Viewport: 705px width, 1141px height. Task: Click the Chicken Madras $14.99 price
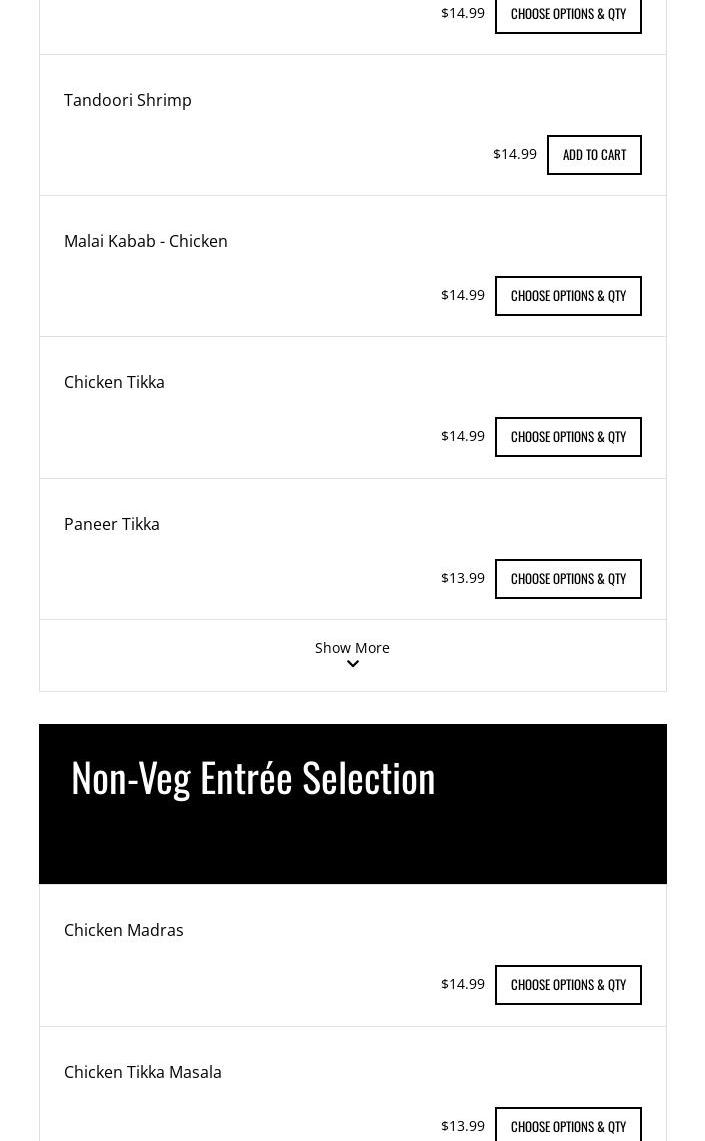click(x=463, y=984)
